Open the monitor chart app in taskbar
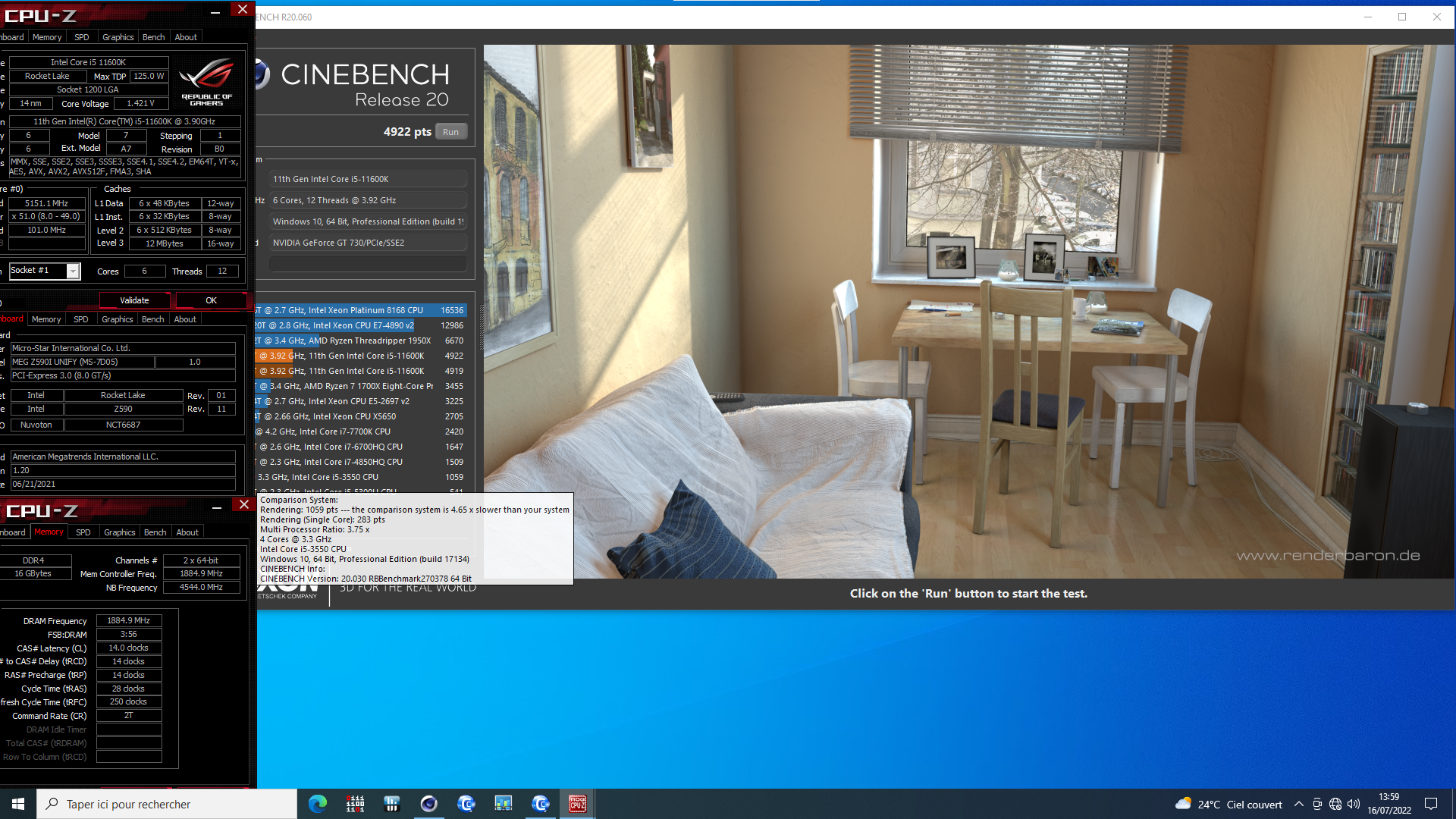This screenshot has width=1456, height=819. coord(504,804)
